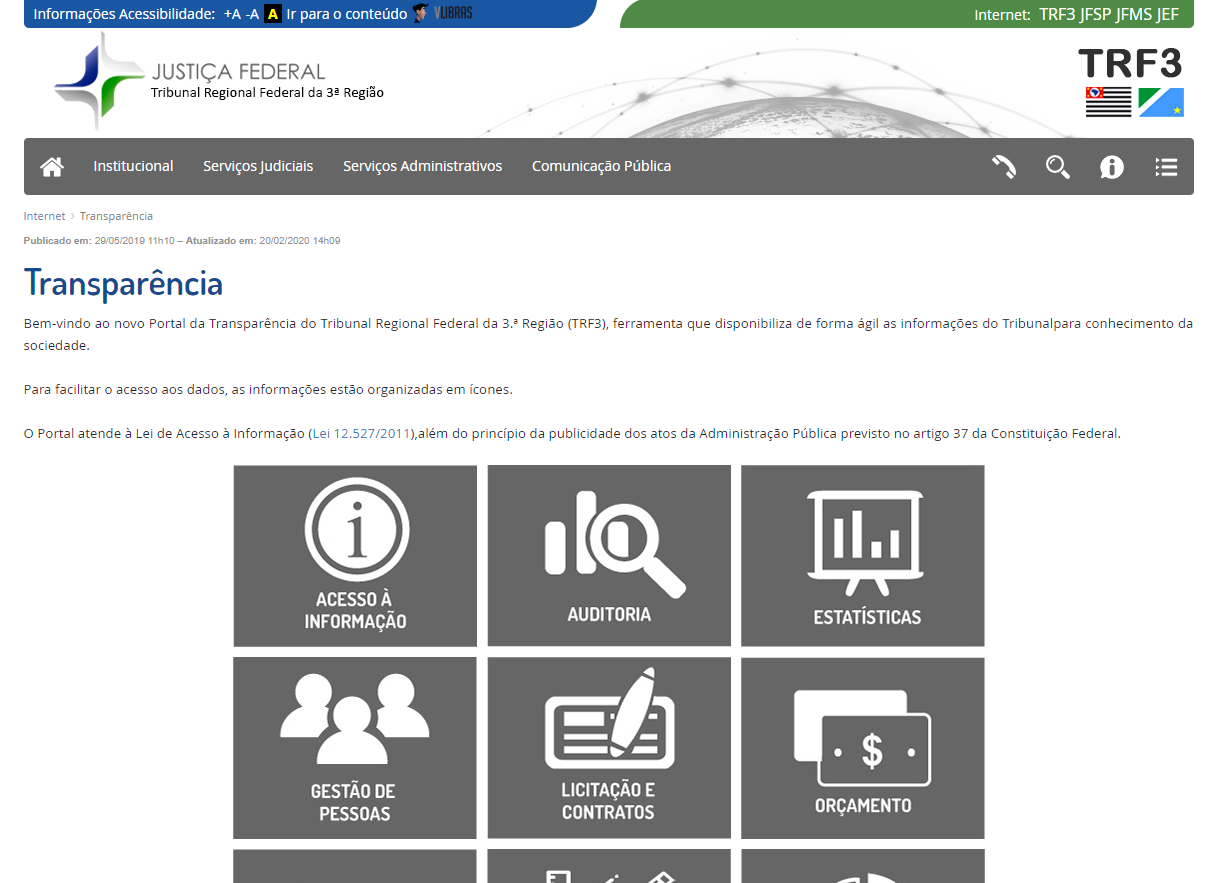Toggle high contrast 'A' icon
The image size is (1211, 883).
272,14
